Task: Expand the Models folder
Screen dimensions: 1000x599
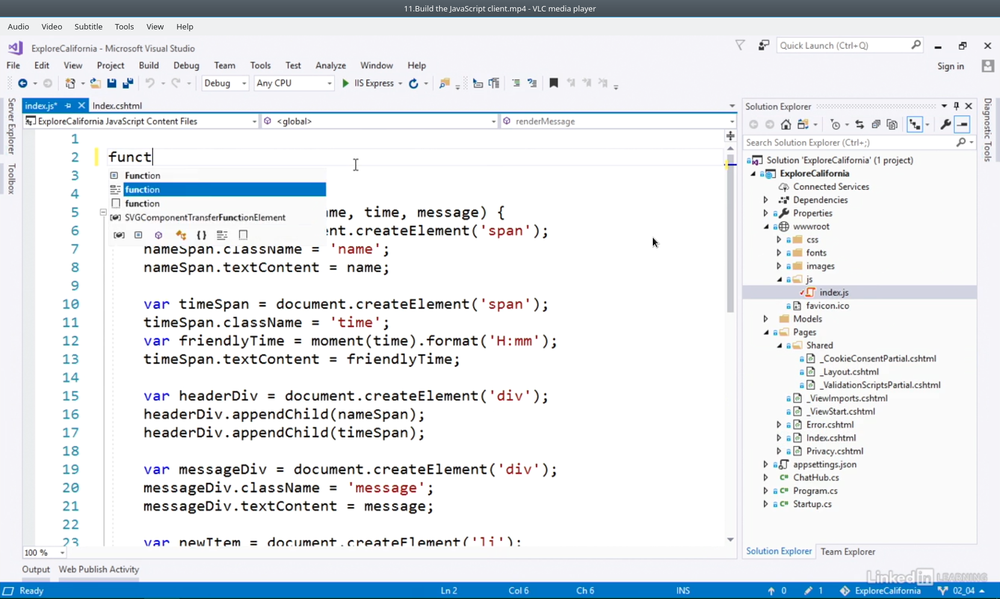Action: (766, 319)
